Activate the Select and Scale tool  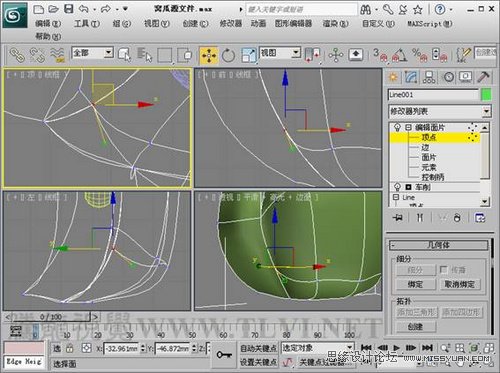click(x=248, y=55)
